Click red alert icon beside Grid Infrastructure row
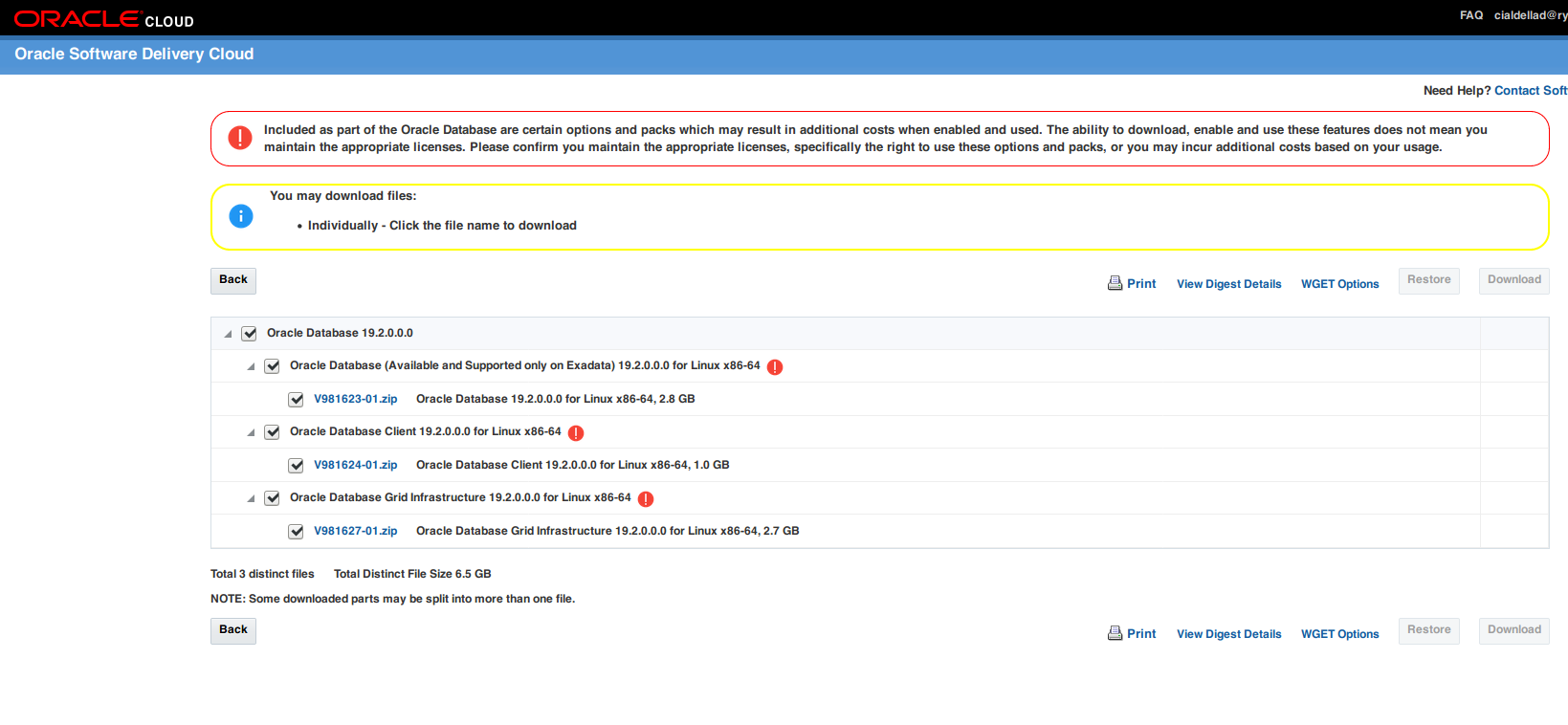The width and height of the screenshot is (1568, 725). tap(646, 499)
